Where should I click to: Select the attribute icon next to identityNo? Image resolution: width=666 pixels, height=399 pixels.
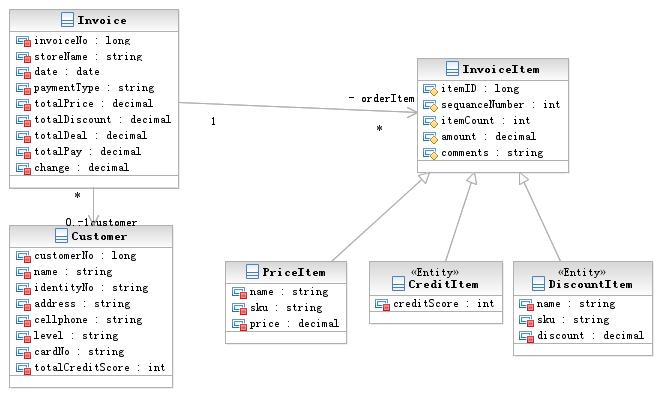click(x=23, y=289)
